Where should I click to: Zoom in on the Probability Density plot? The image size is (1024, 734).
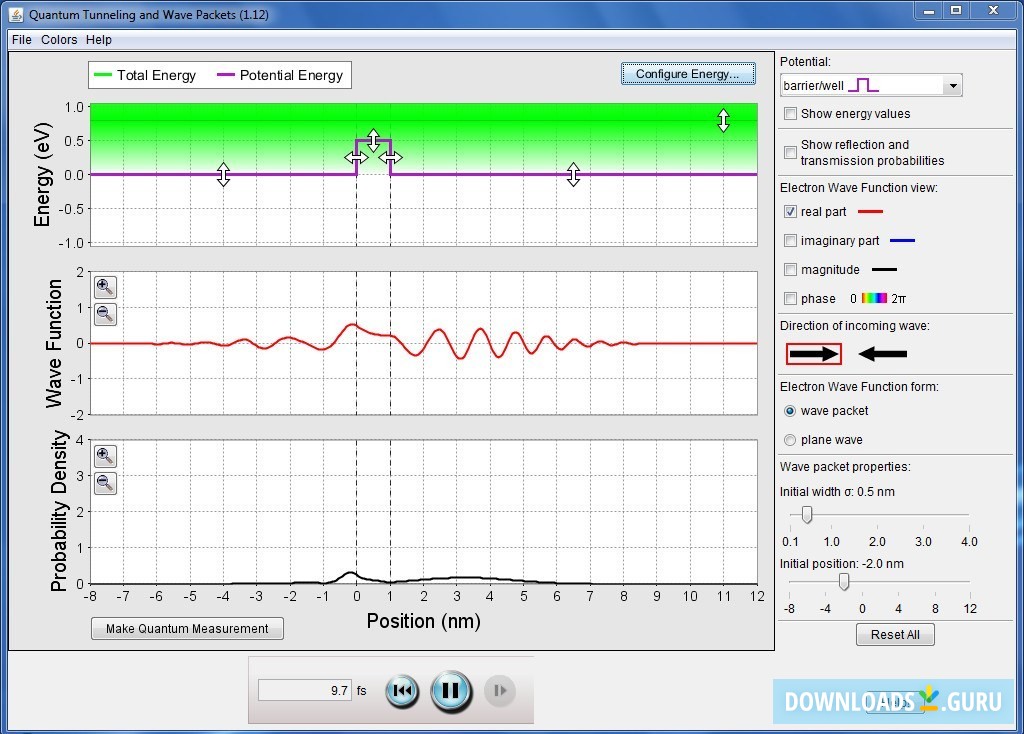click(104, 456)
